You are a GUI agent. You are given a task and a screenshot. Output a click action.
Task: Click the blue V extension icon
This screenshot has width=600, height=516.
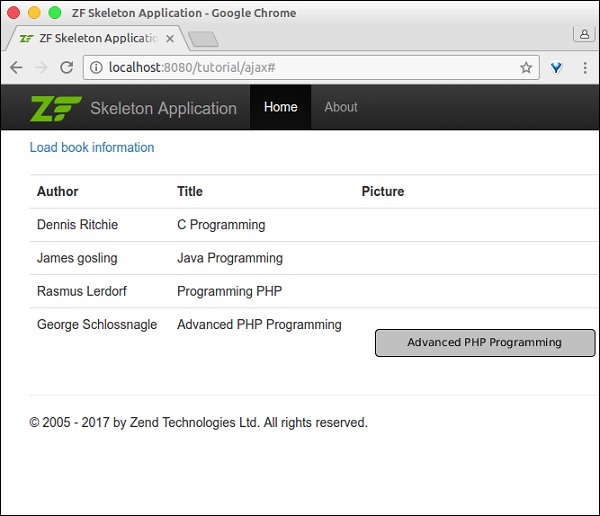click(557, 68)
